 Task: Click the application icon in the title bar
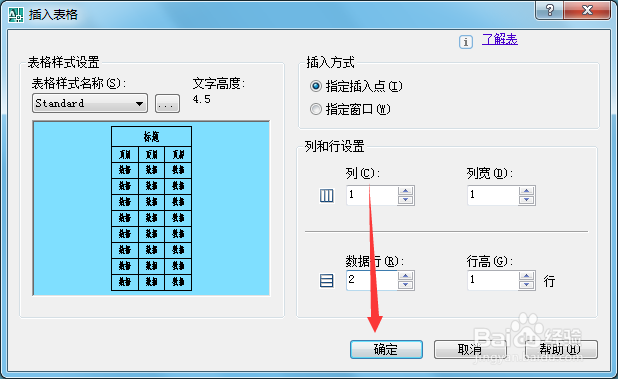(16, 15)
